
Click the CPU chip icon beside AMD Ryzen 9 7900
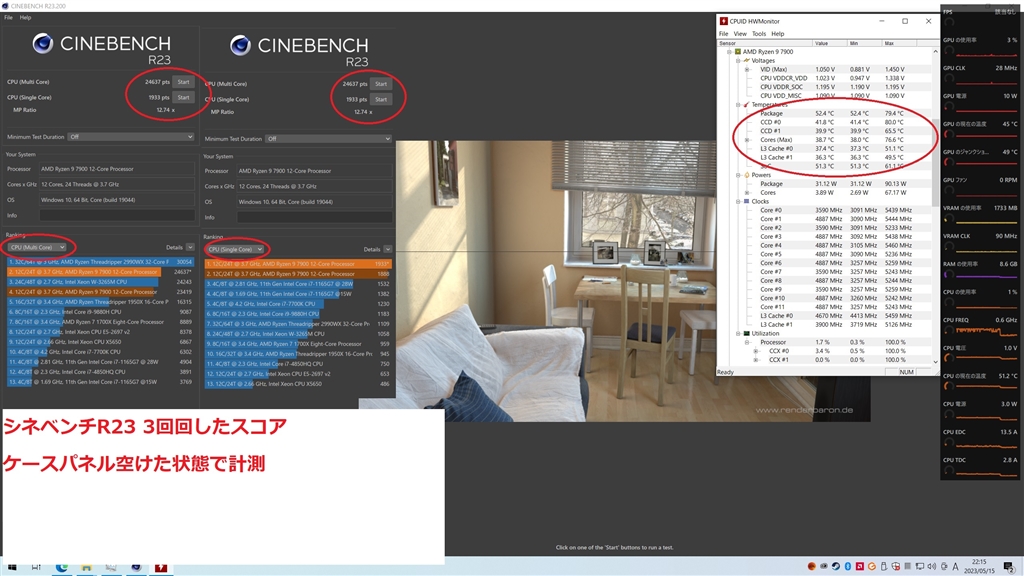pyautogui.click(x=738, y=52)
